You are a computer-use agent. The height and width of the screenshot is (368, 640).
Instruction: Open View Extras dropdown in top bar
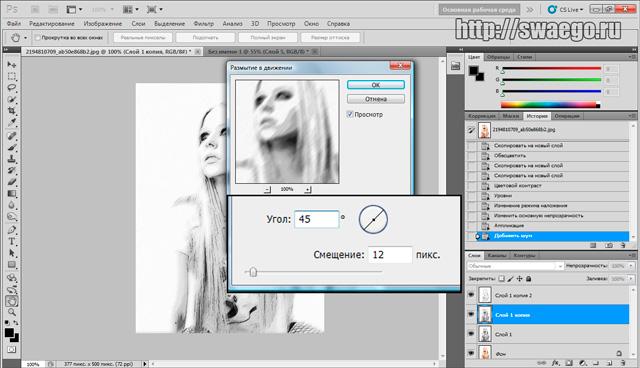pos(75,9)
